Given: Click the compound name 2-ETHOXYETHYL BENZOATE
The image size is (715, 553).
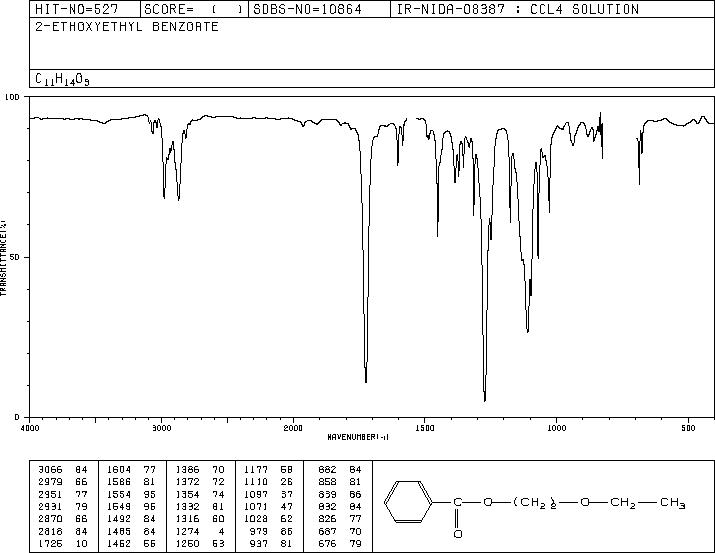Looking at the screenshot, I should click(127, 27).
